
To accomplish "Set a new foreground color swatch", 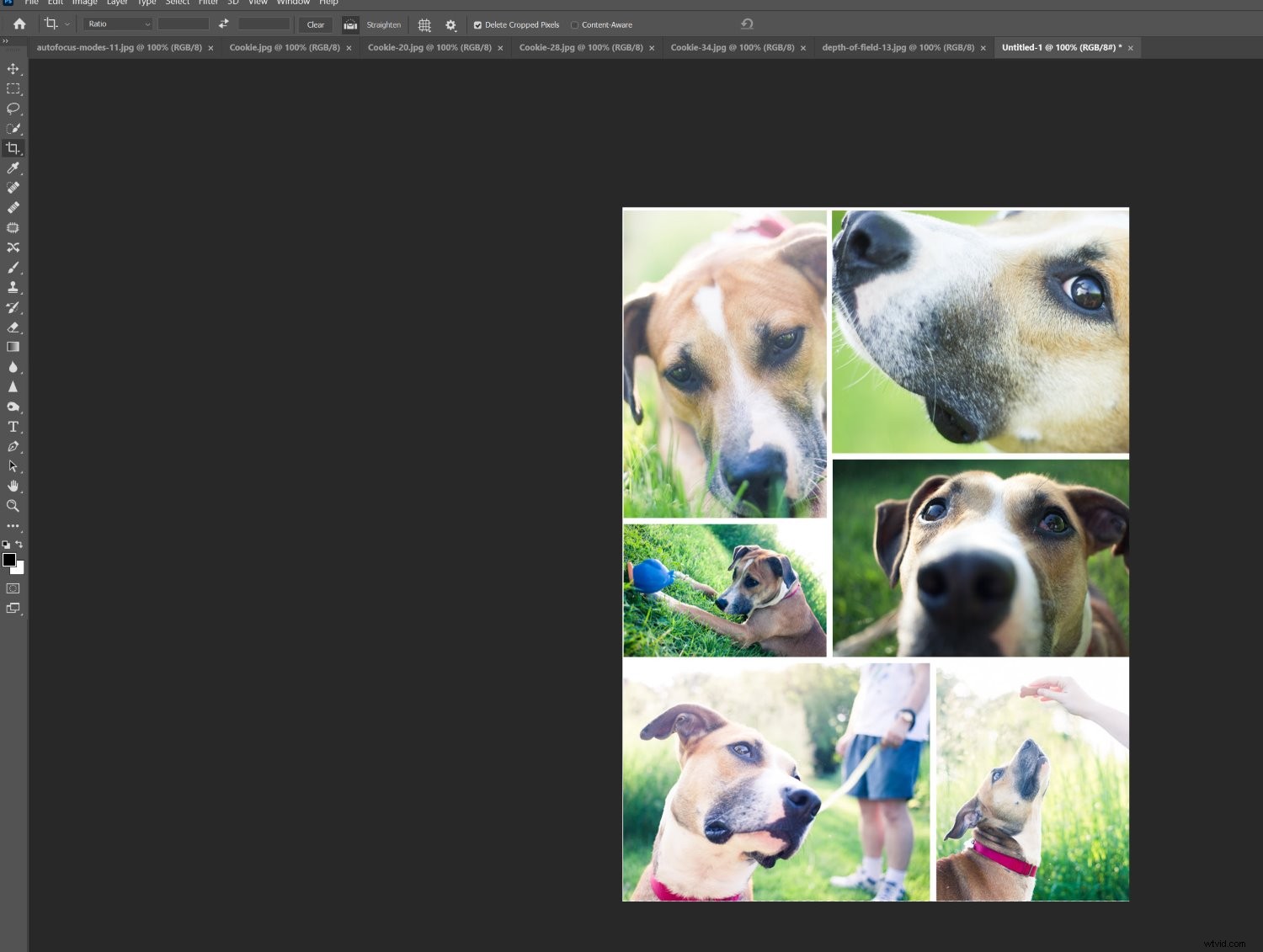I will [x=8, y=561].
